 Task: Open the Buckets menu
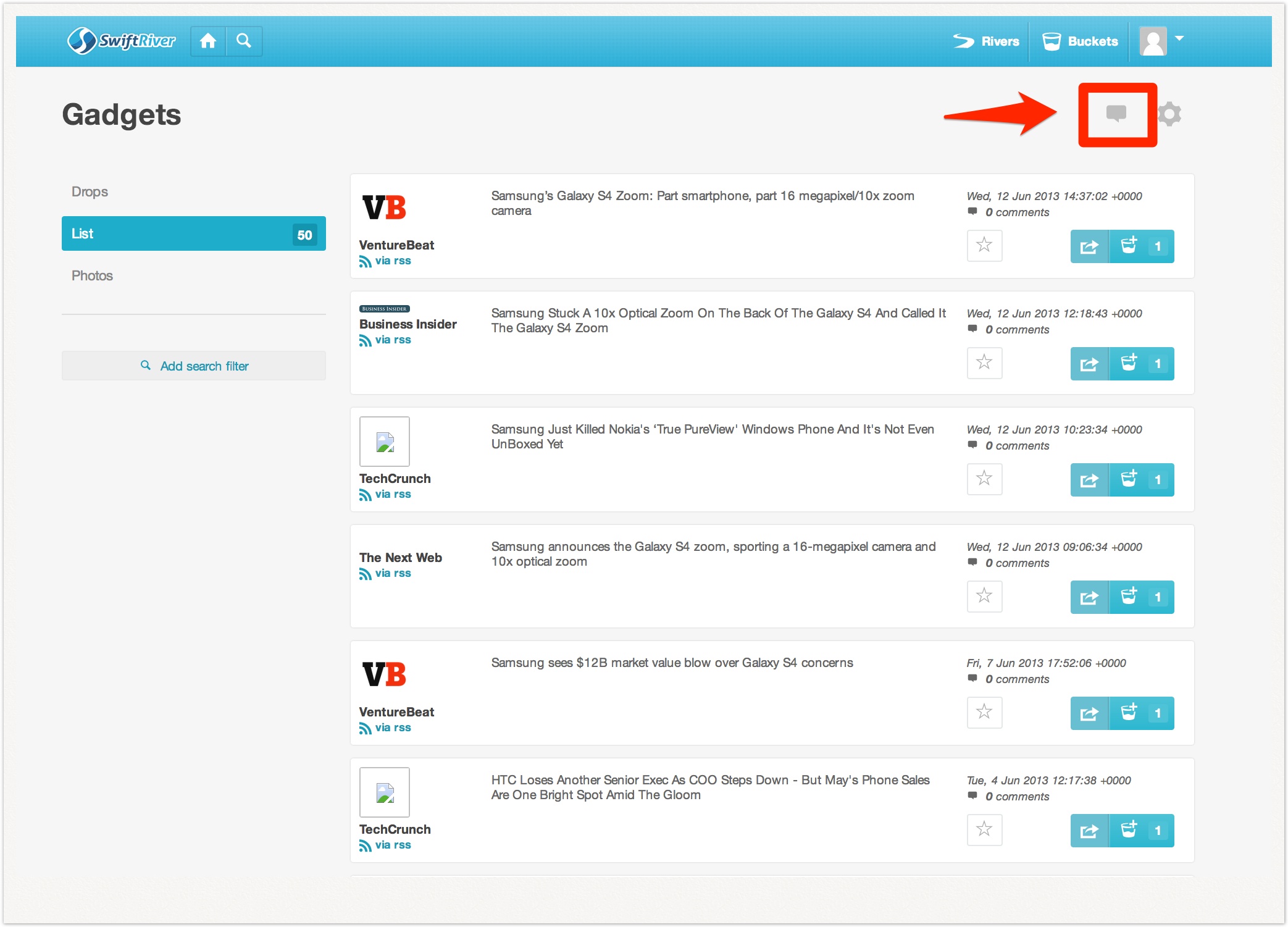pos(1081,41)
